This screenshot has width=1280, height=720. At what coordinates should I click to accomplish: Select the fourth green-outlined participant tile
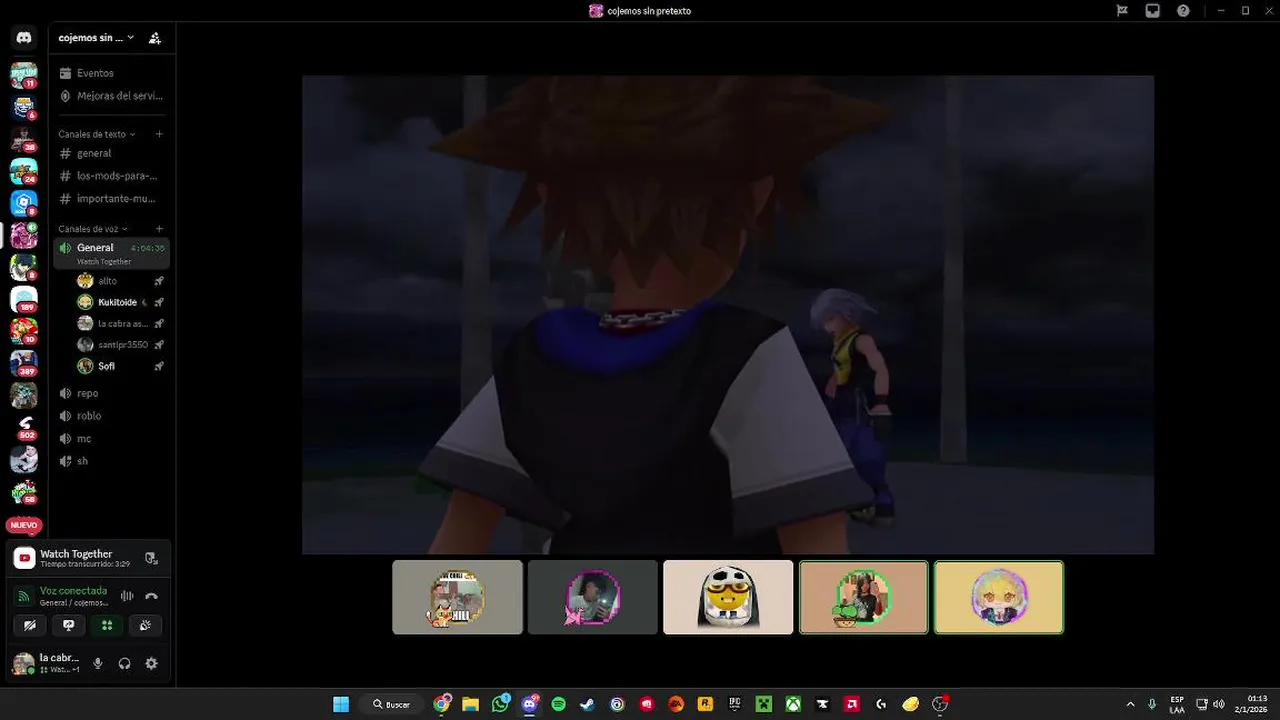(863, 597)
